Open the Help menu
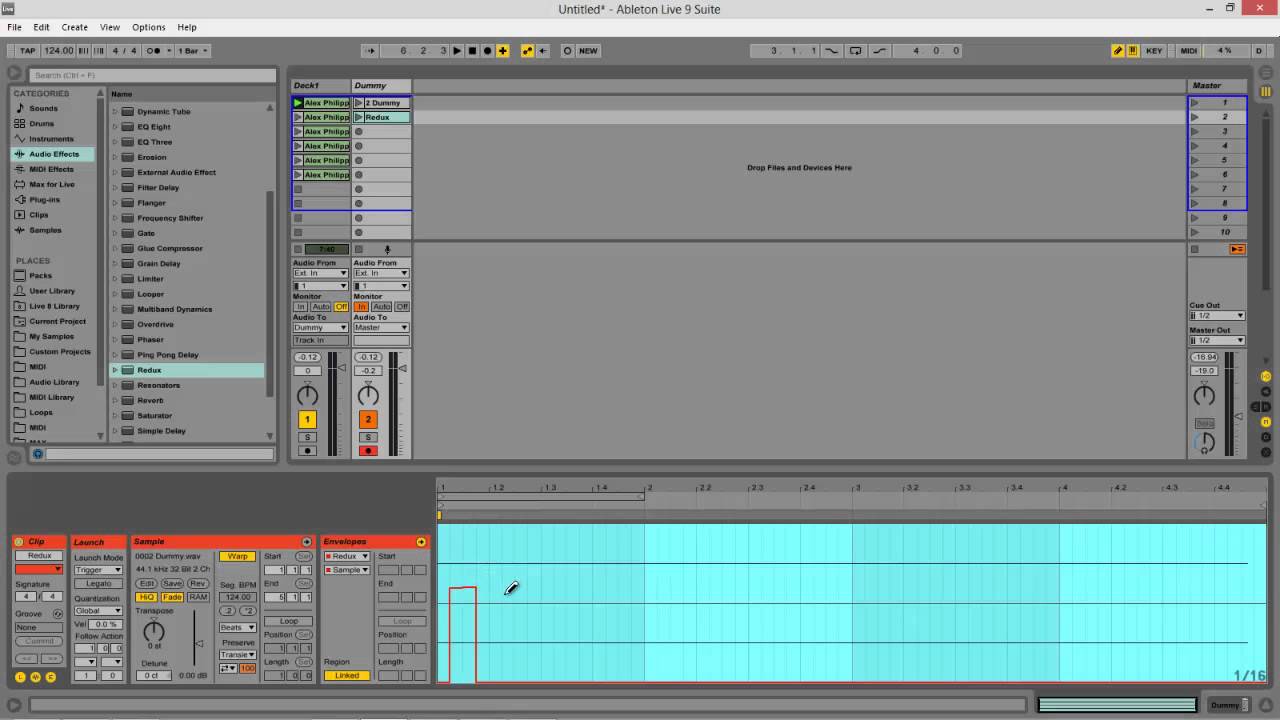 click(x=187, y=27)
